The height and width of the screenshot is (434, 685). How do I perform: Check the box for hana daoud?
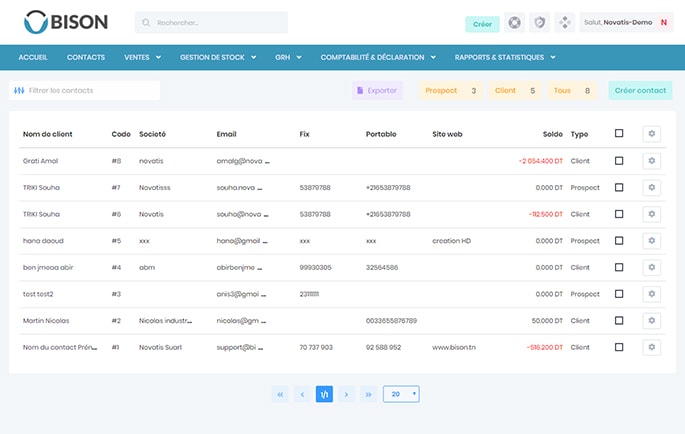coord(619,241)
